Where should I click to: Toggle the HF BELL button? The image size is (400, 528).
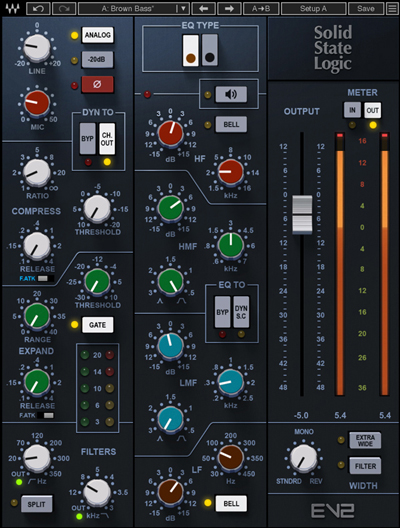pos(231,125)
